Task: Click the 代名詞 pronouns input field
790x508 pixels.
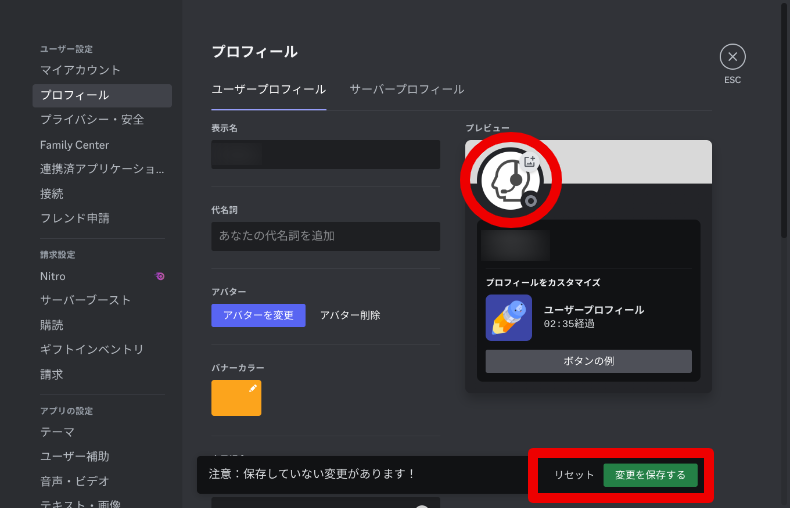Action: tap(325, 236)
